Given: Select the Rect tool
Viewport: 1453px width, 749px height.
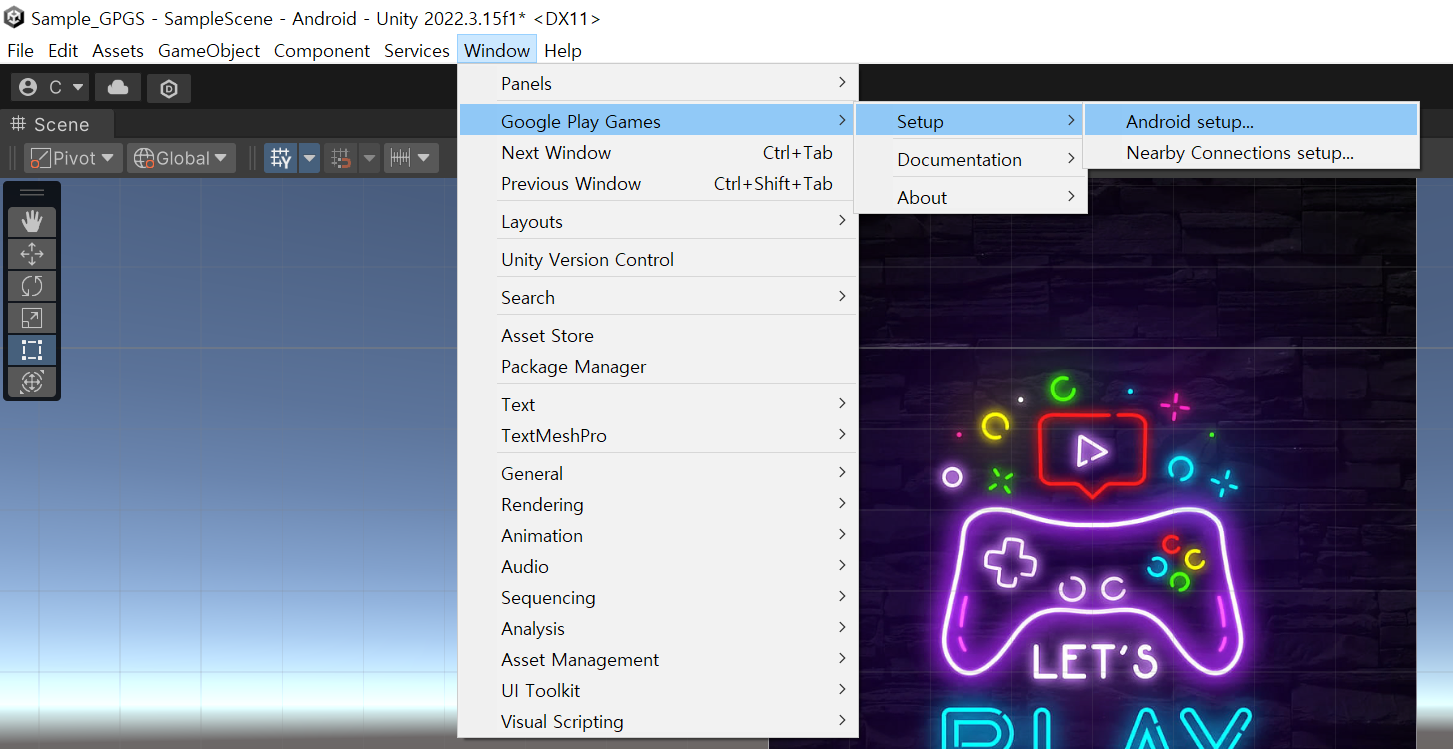Looking at the screenshot, I should [x=32, y=350].
